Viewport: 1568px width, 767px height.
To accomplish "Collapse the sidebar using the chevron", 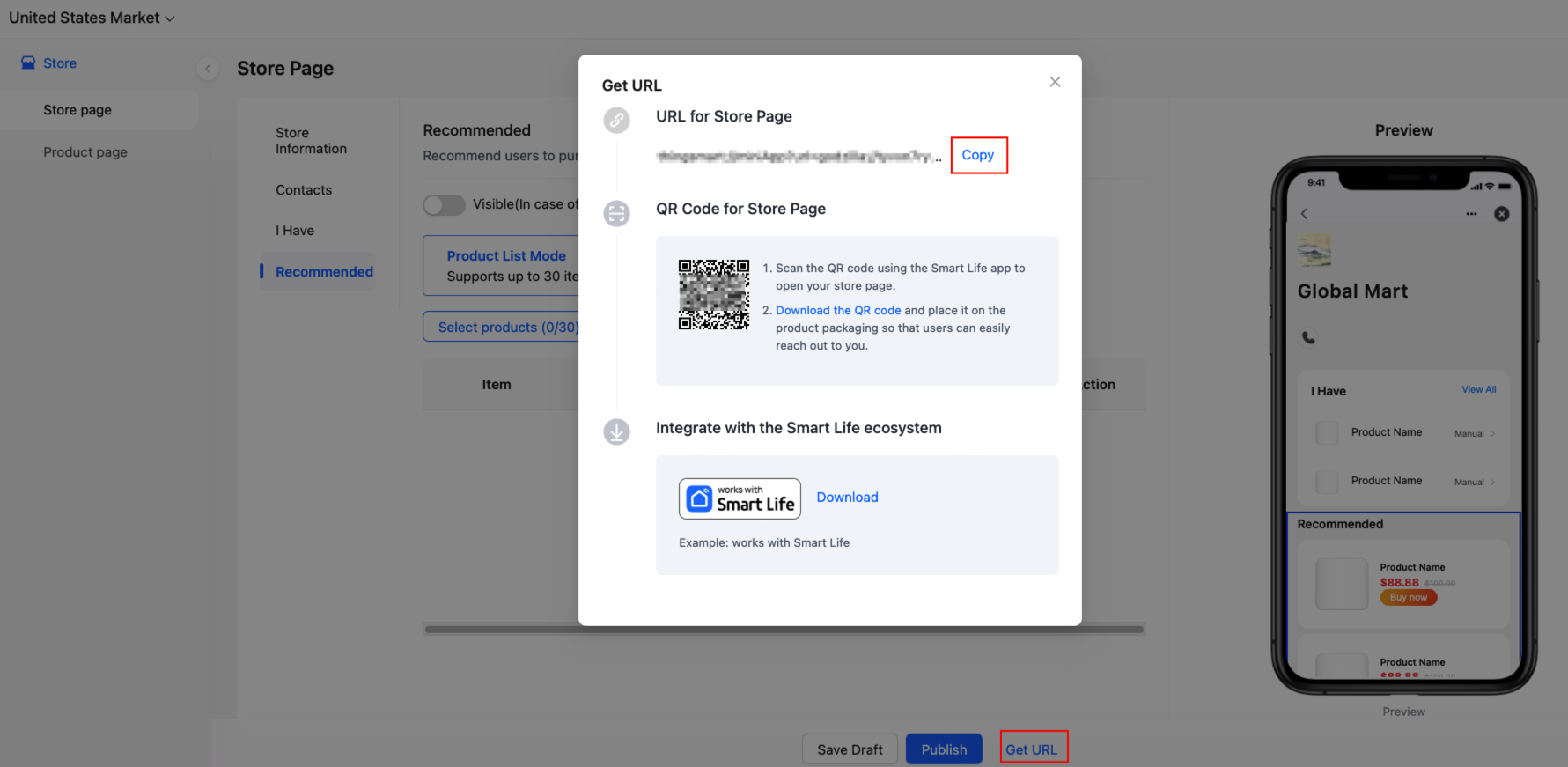I will coord(208,69).
